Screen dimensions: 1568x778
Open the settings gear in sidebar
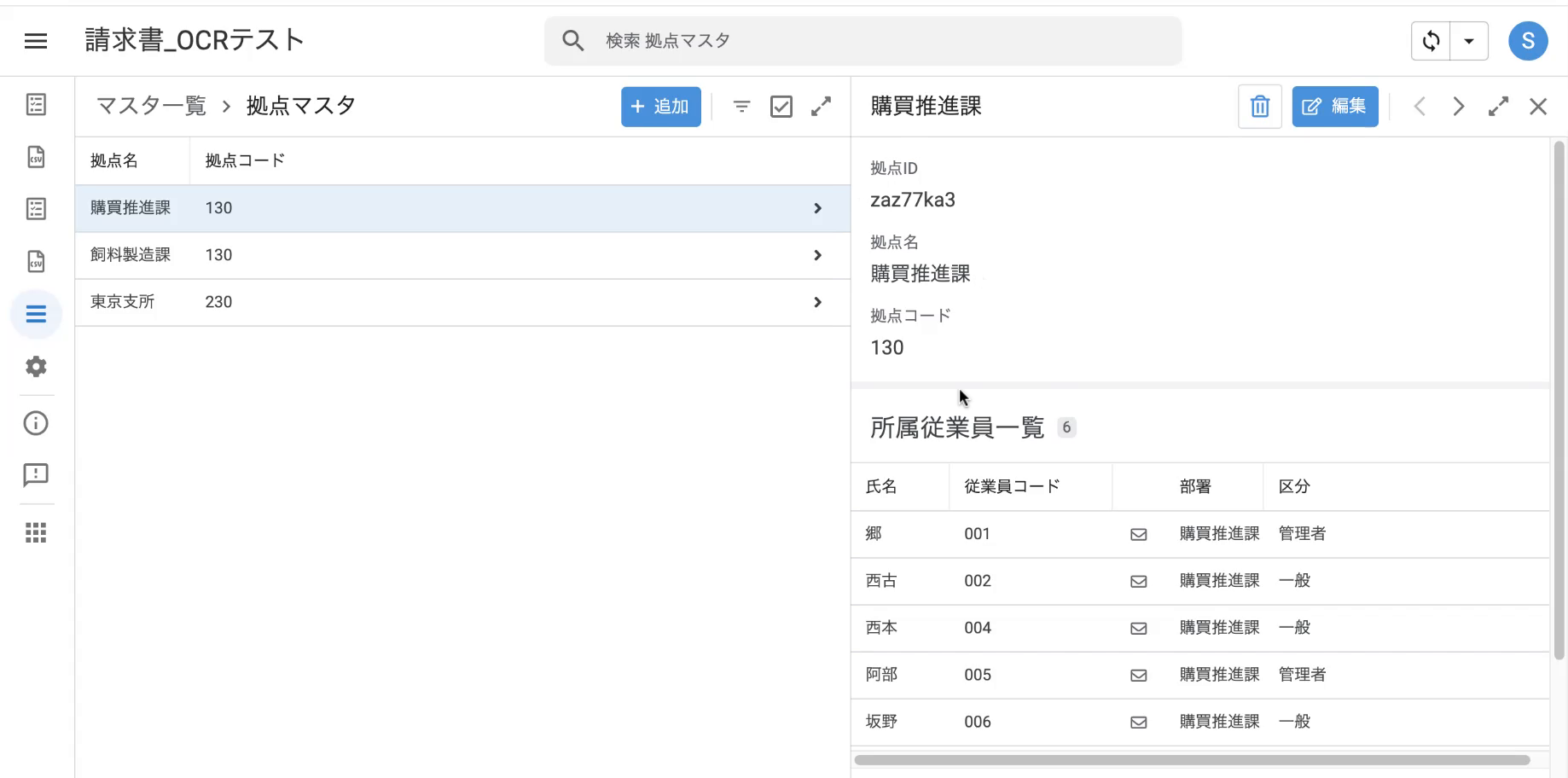pyautogui.click(x=36, y=367)
